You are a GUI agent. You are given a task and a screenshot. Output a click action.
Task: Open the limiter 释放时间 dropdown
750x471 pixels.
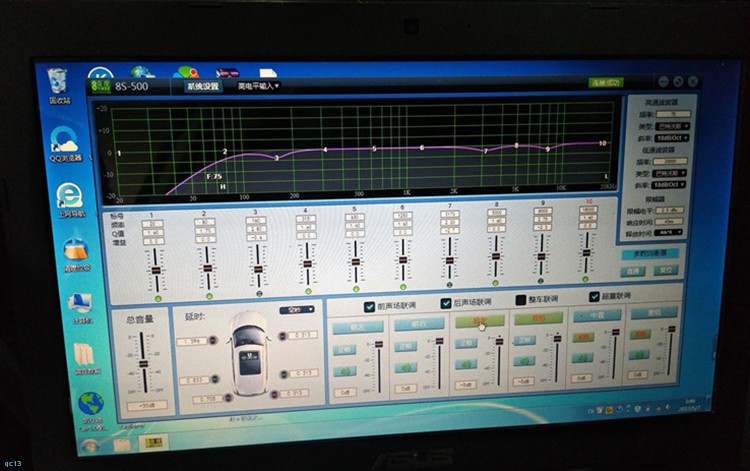click(x=668, y=232)
